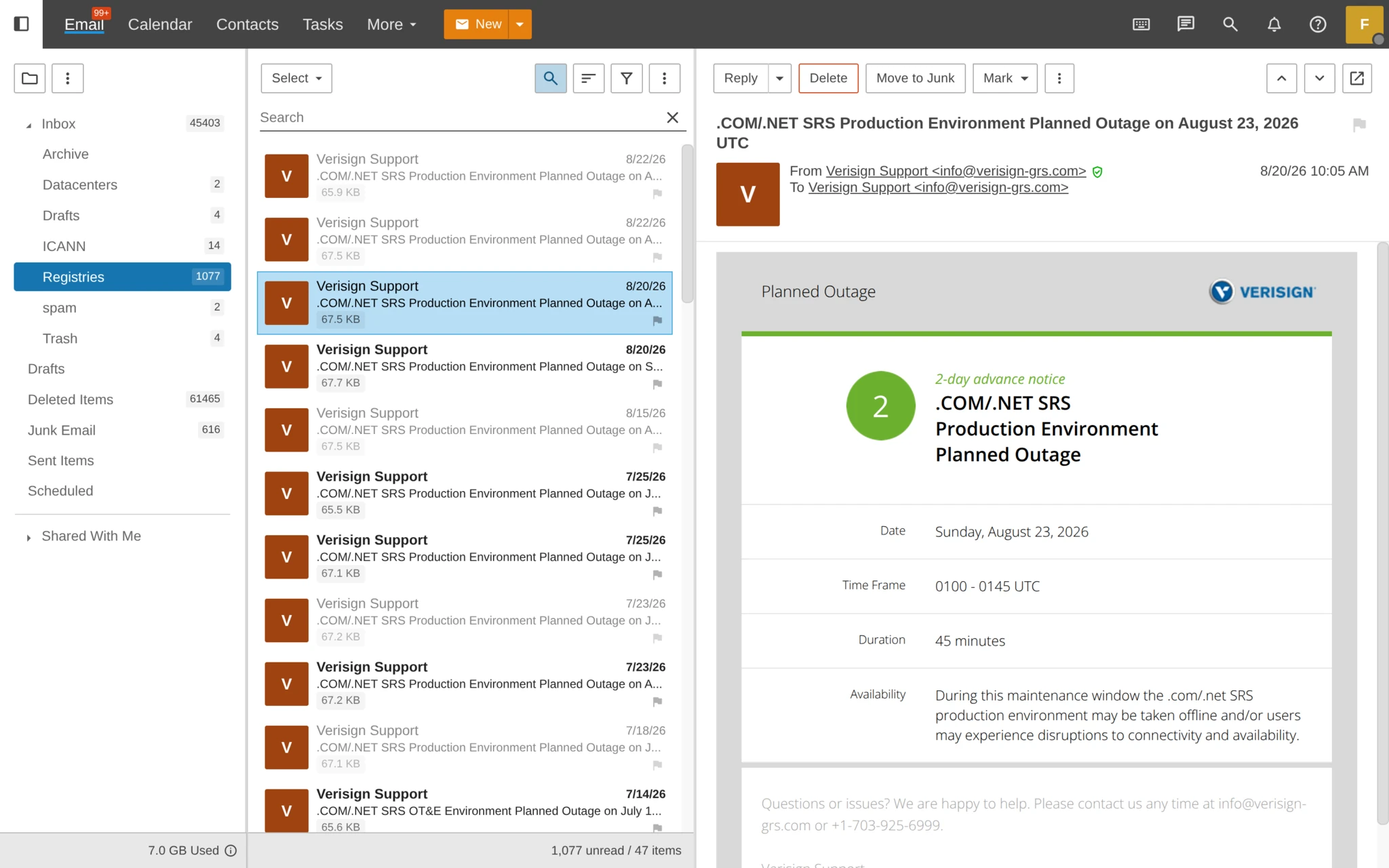The image size is (1389, 868).
Task: Switch to the Tasks tab
Action: pos(323,24)
